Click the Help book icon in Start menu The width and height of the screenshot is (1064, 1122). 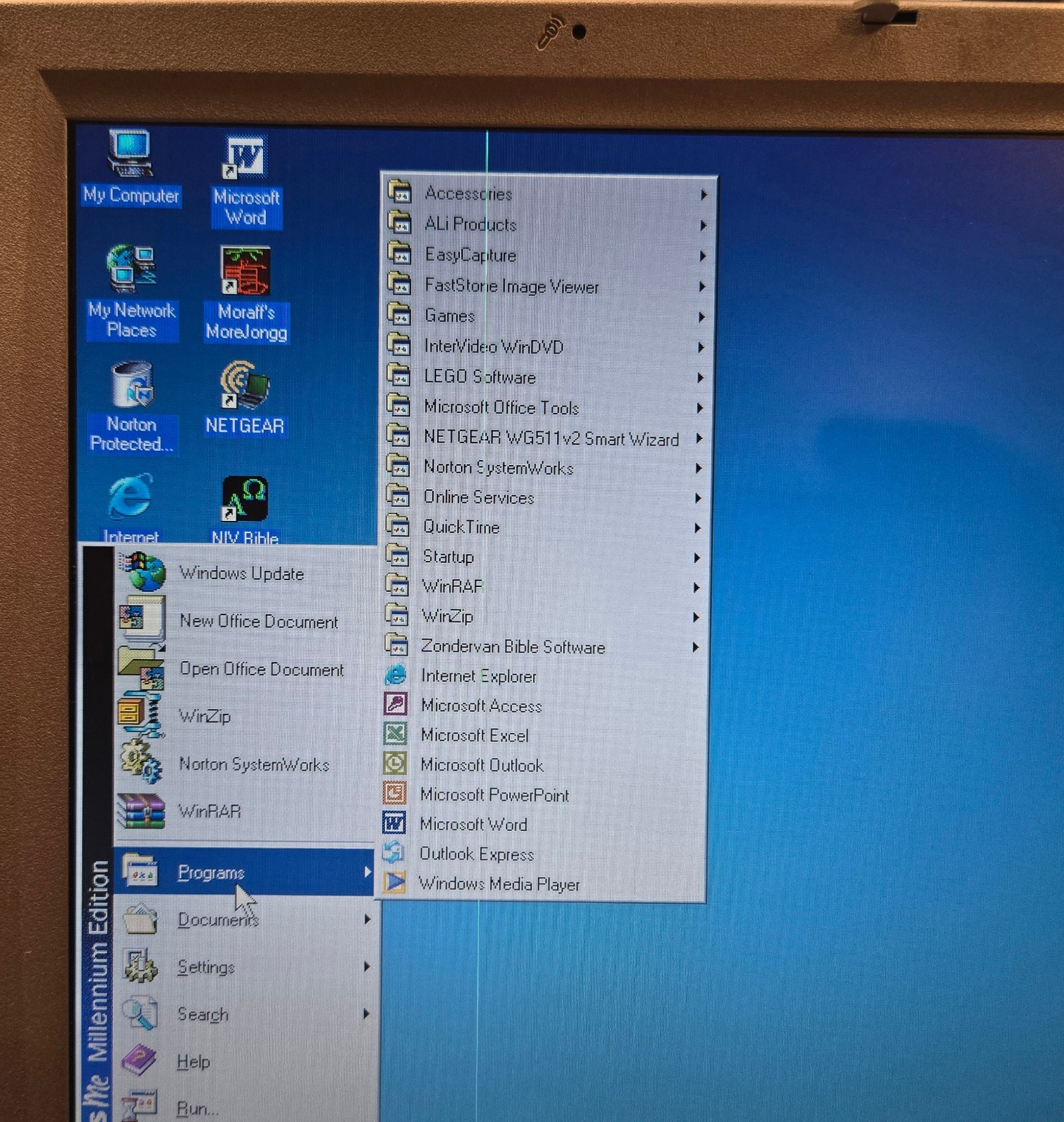[140, 1060]
